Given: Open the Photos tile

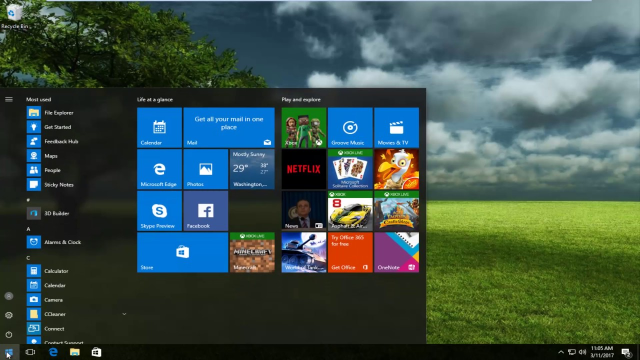Looking at the screenshot, I should (x=206, y=169).
